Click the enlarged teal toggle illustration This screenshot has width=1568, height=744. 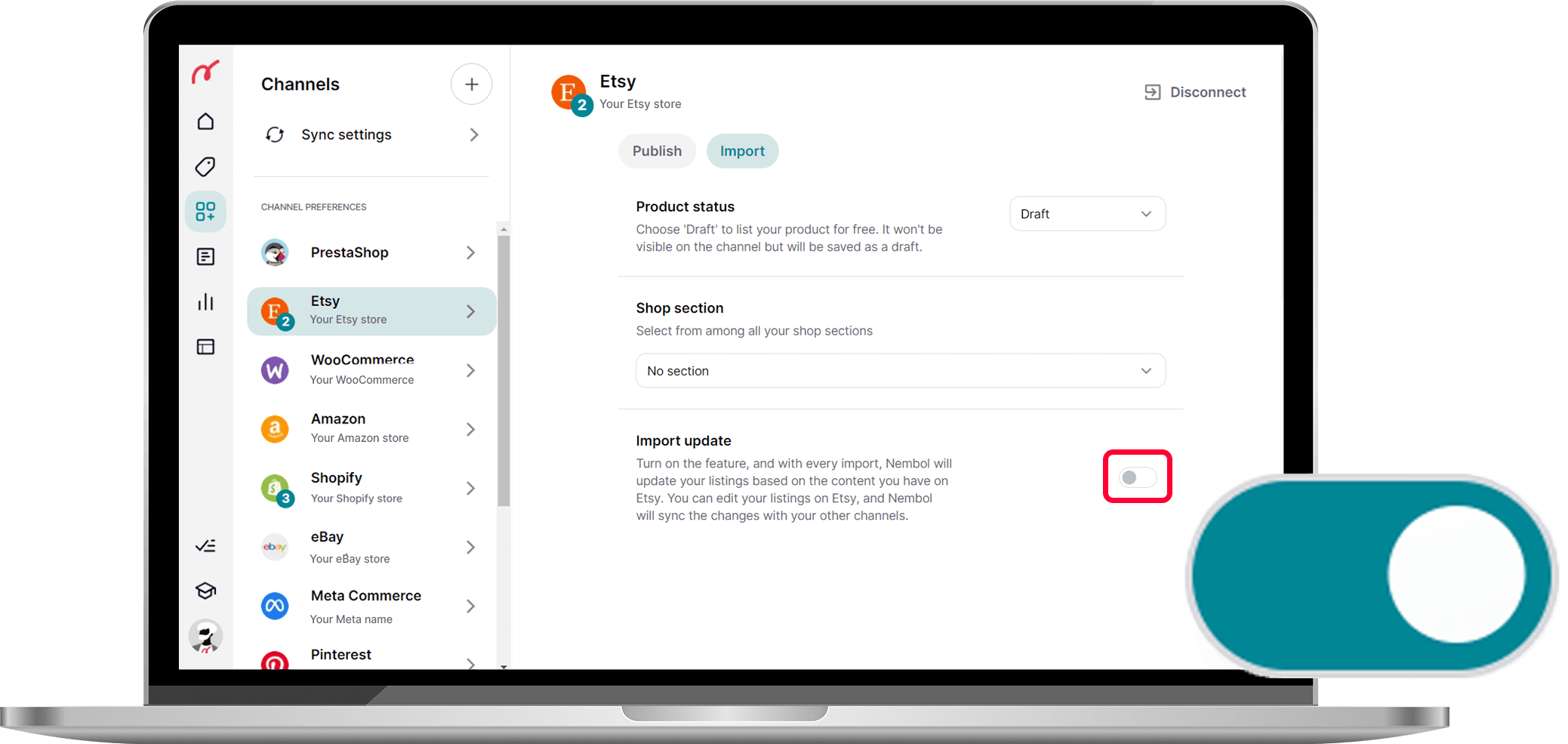coord(1372,576)
